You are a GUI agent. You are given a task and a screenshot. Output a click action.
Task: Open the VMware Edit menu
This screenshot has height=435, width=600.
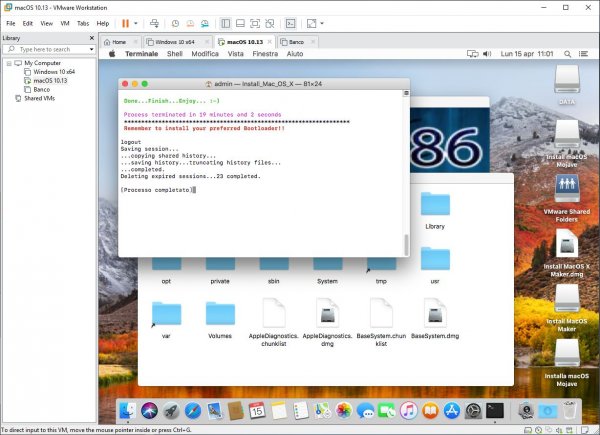pyautogui.click(x=28, y=23)
